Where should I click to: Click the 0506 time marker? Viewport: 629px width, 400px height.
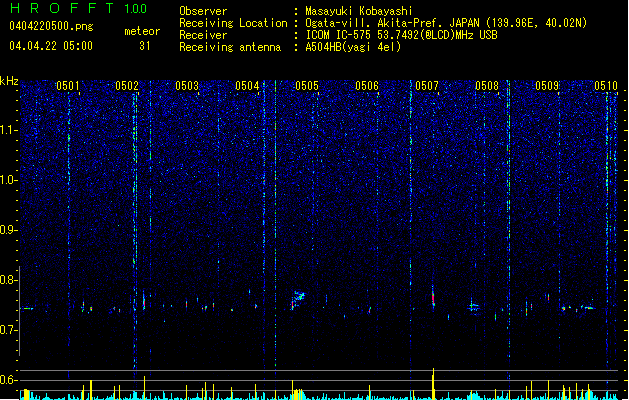tap(367, 86)
